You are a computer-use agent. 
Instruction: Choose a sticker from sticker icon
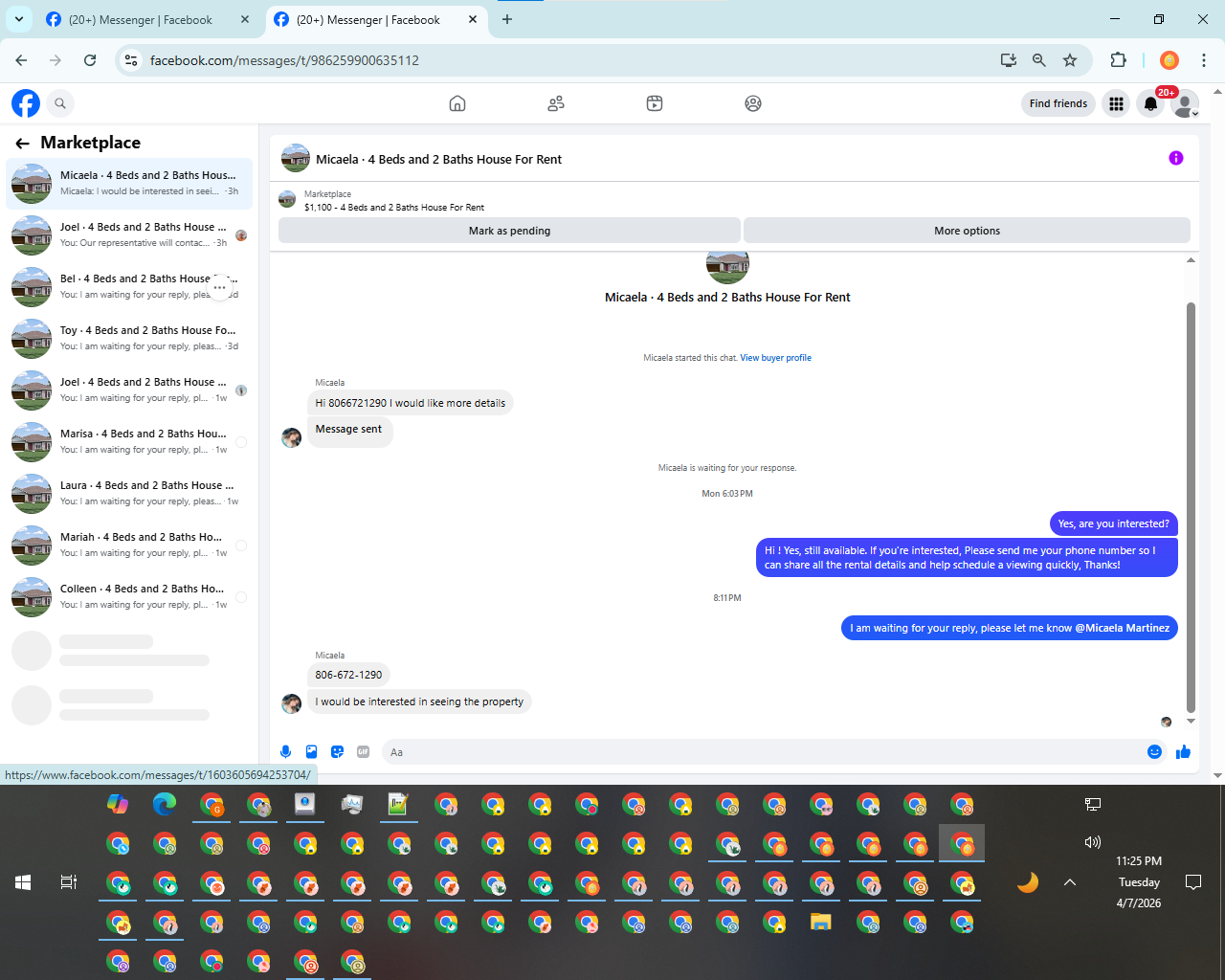[337, 752]
